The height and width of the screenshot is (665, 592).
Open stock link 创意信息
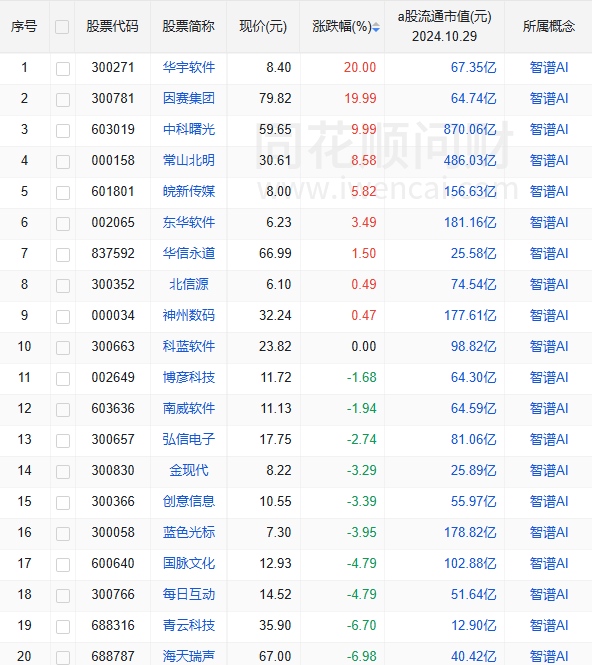pos(189,500)
